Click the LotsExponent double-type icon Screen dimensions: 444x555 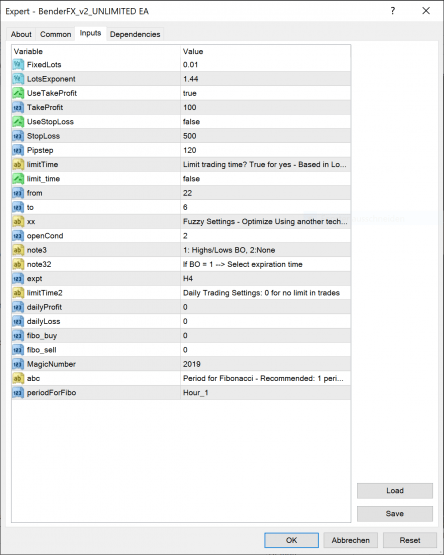(18, 79)
